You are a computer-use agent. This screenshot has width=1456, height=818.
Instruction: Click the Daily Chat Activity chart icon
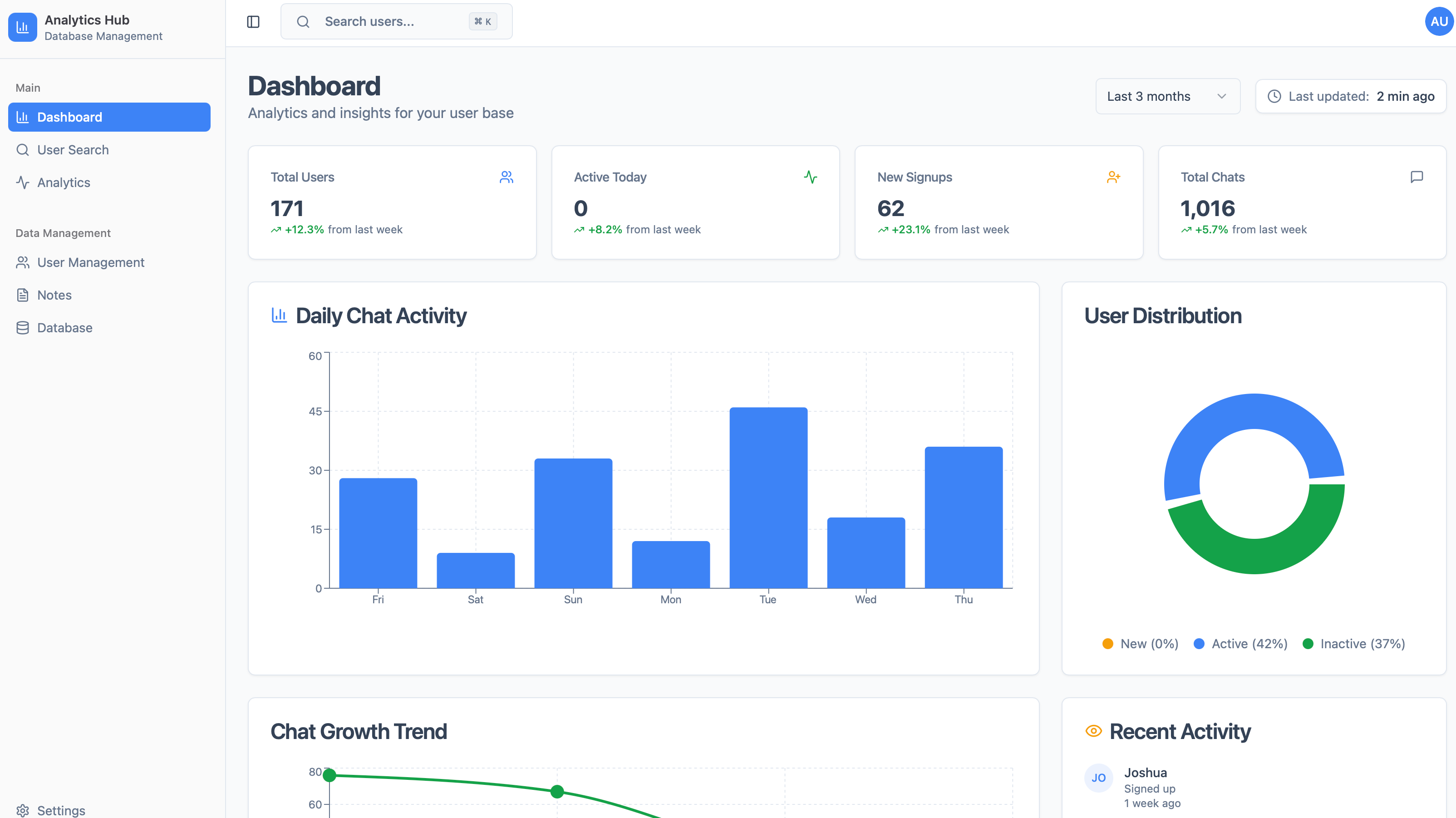click(279, 315)
